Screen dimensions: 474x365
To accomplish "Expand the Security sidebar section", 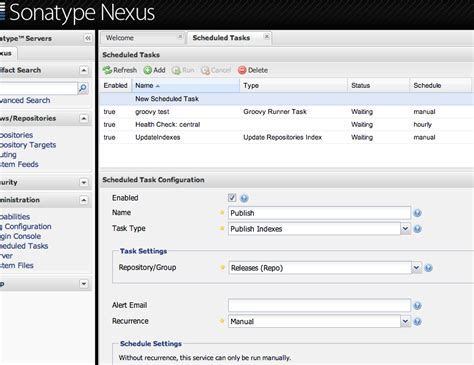I will click(x=84, y=182).
